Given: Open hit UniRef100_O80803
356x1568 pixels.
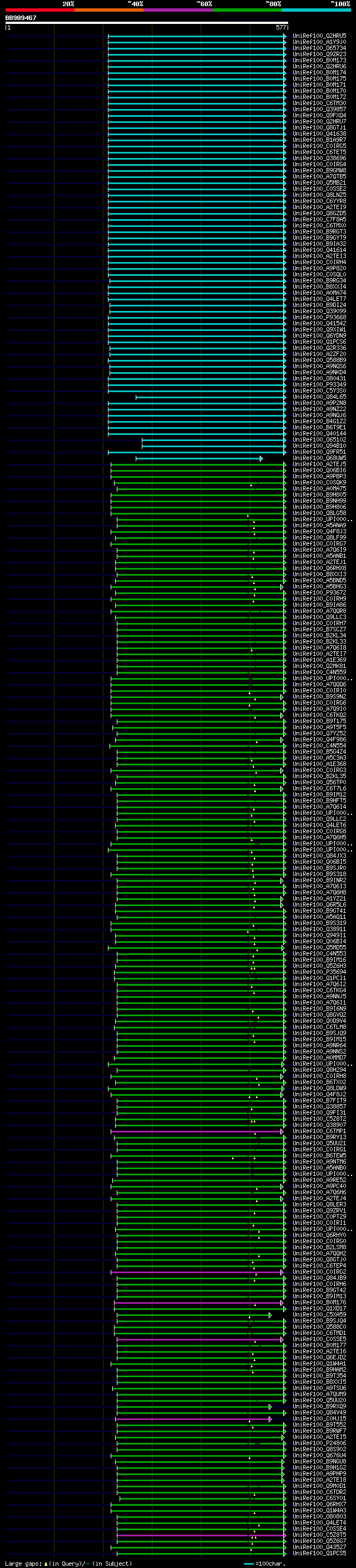Looking at the screenshot, I should [x=319, y=1517].
